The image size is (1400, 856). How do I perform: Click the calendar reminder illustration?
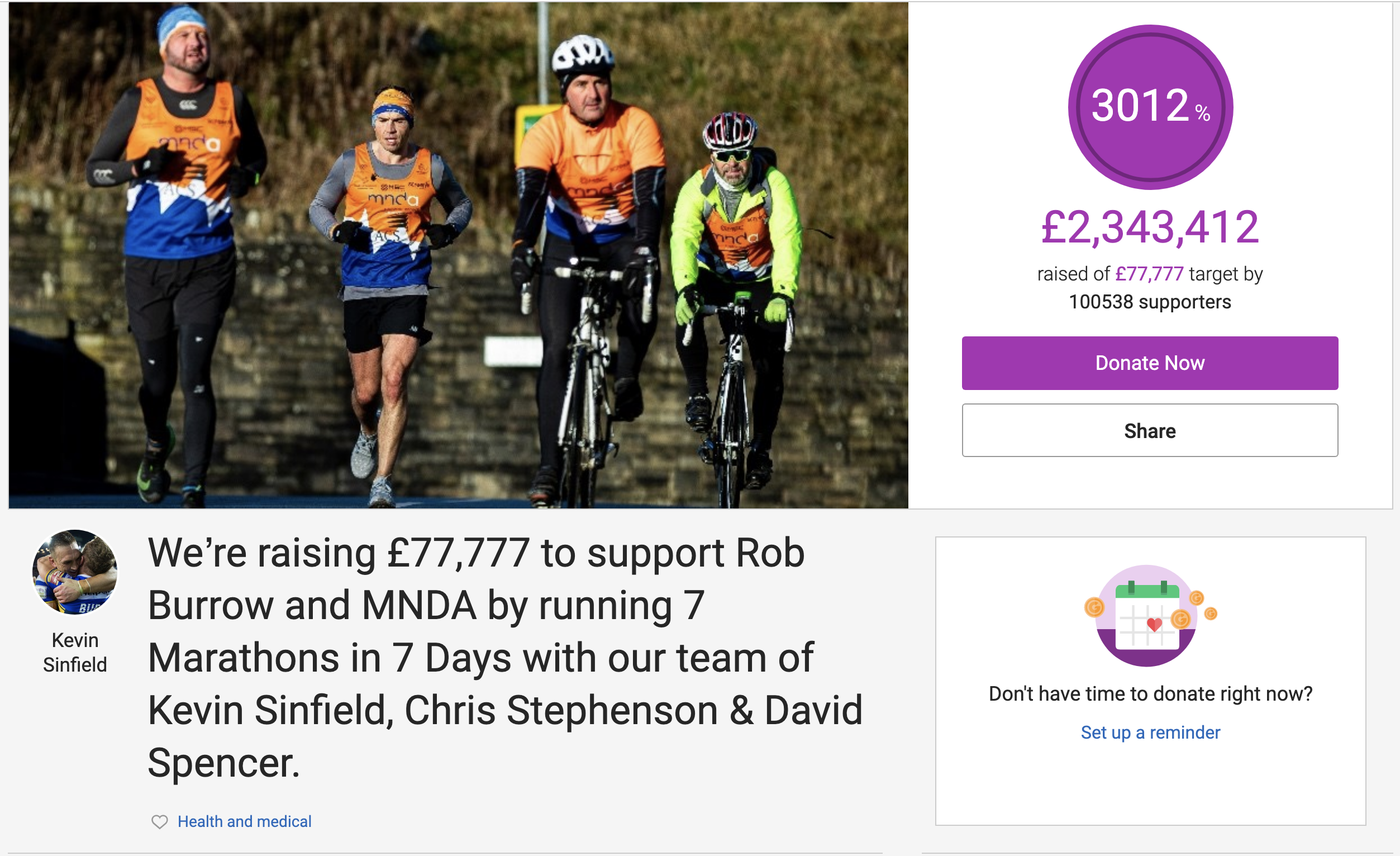(x=1147, y=616)
